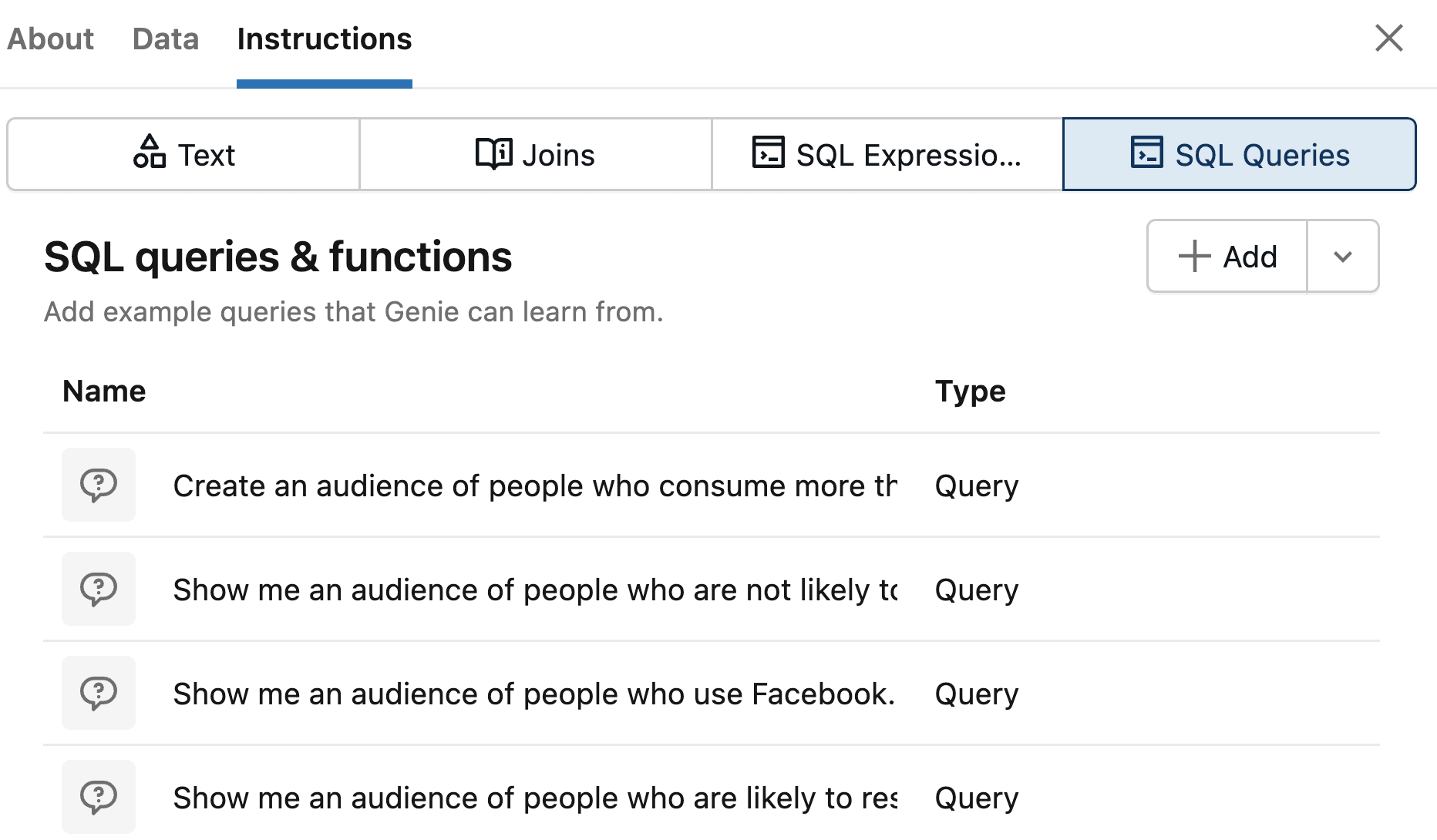Open the 'are likely to res' audience query
The height and width of the screenshot is (840, 1437).
534,798
